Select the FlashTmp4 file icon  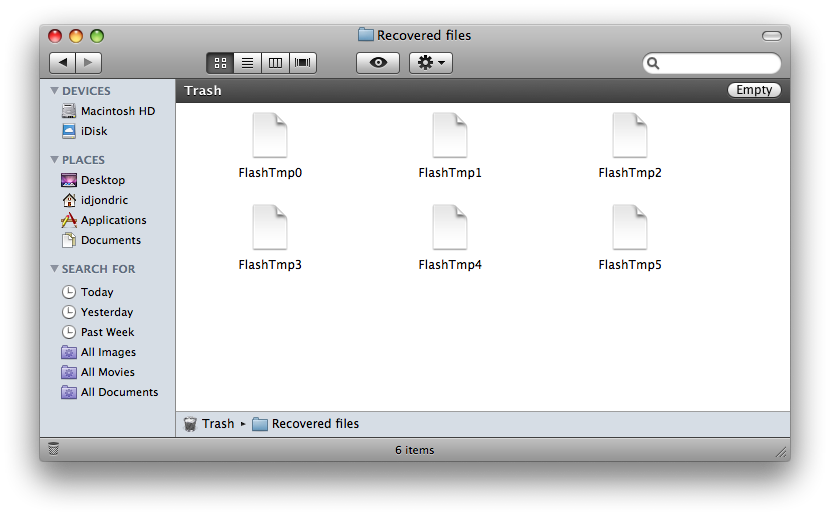click(450, 227)
